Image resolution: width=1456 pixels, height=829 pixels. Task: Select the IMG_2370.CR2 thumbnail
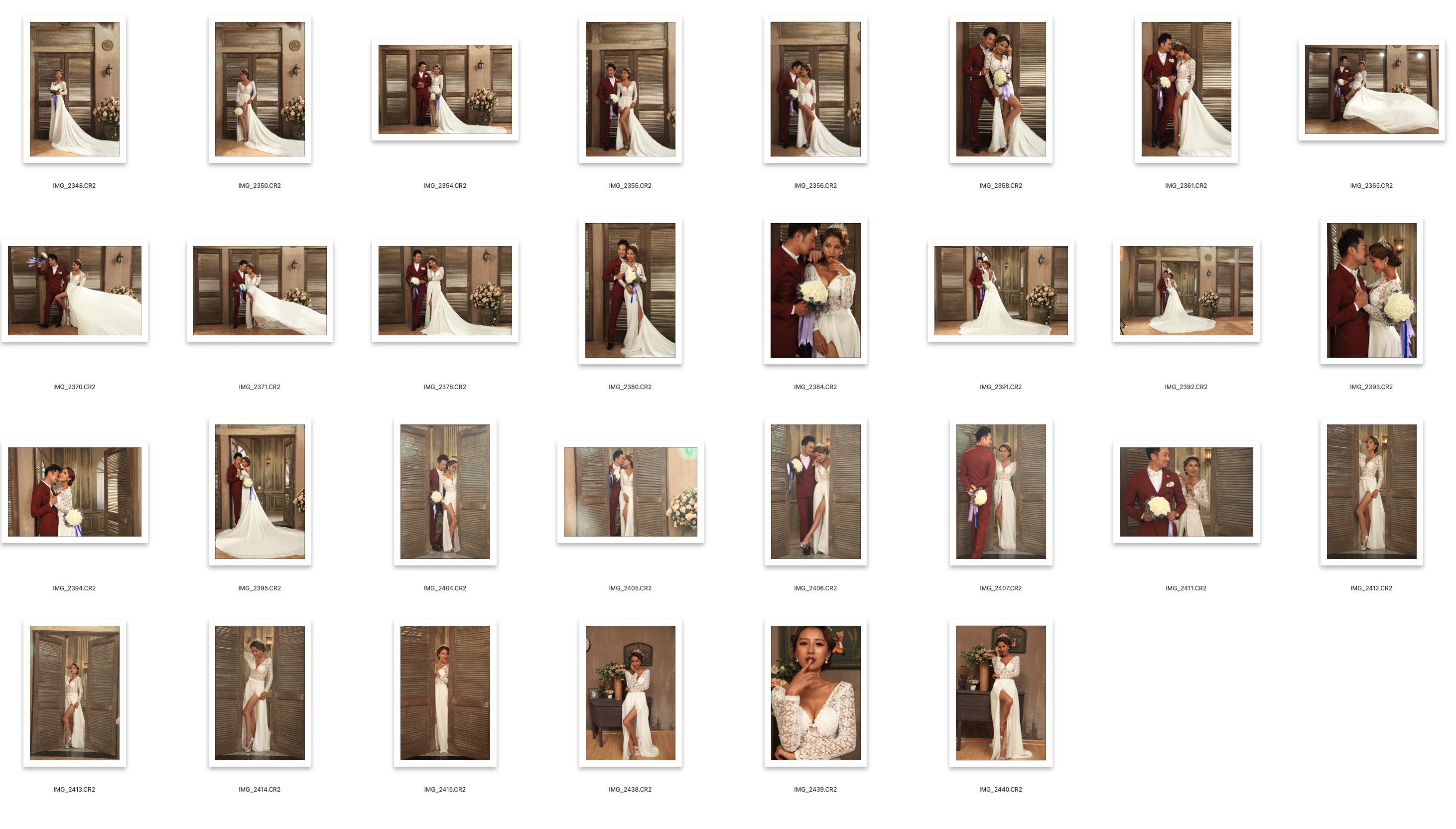click(x=75, y=290)
